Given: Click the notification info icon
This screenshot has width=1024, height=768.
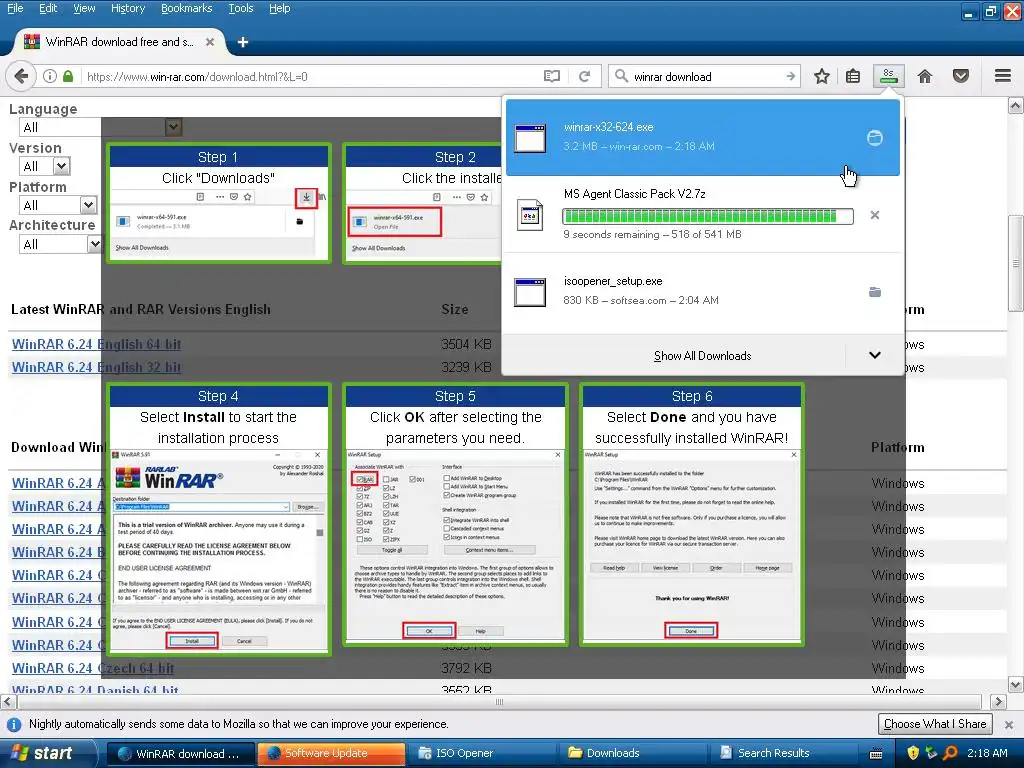Looking at the screenshot, I should pyautogui.click(x=14, y=724).
